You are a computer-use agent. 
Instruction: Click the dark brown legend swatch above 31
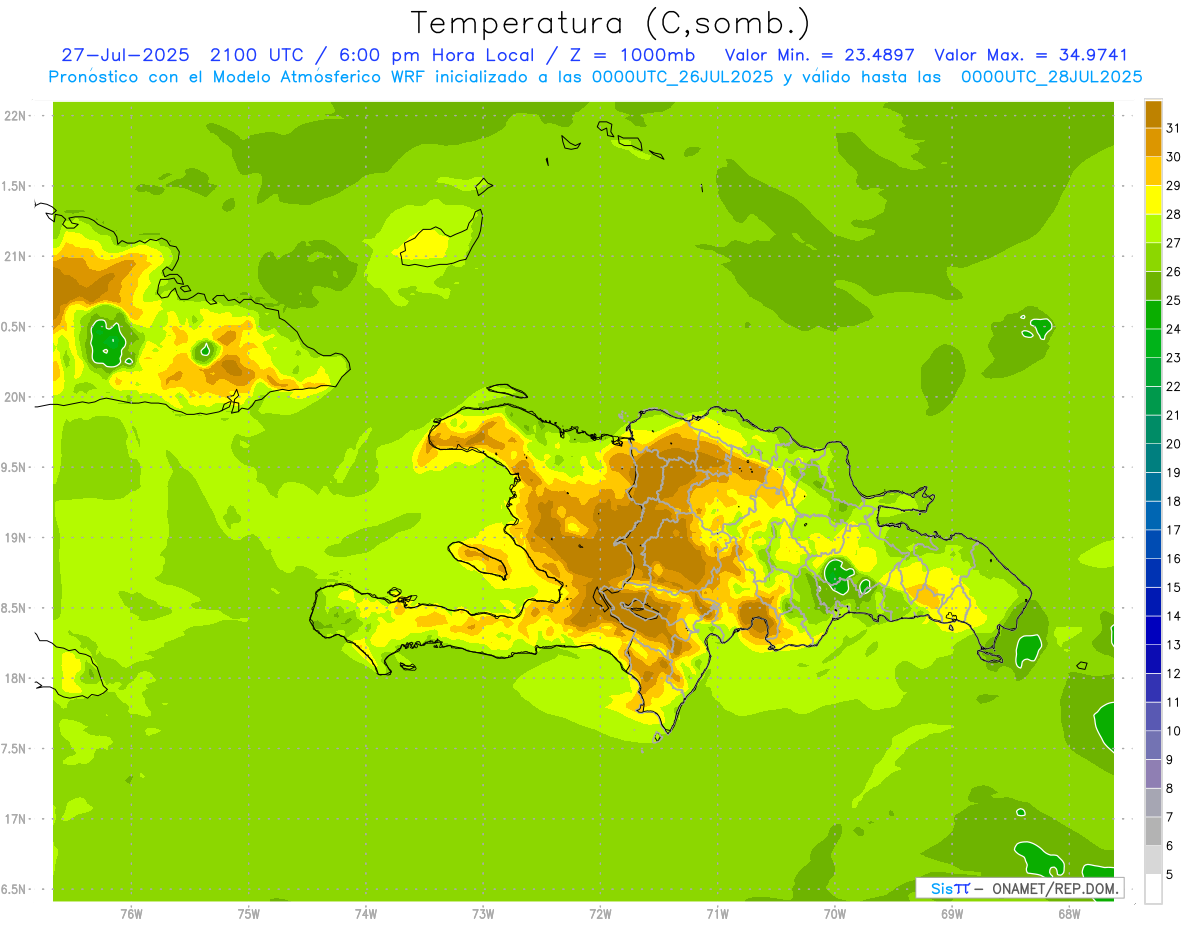[x=1153, y=115]
